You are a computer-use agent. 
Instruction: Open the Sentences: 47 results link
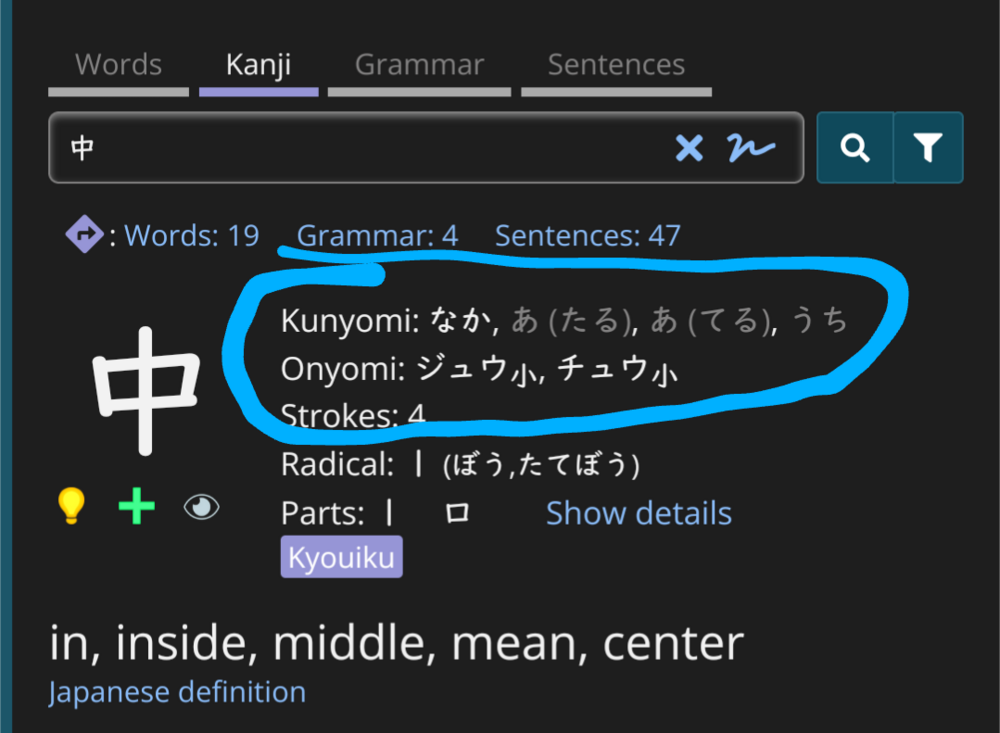pyautogui.click(x=587, y=236)
